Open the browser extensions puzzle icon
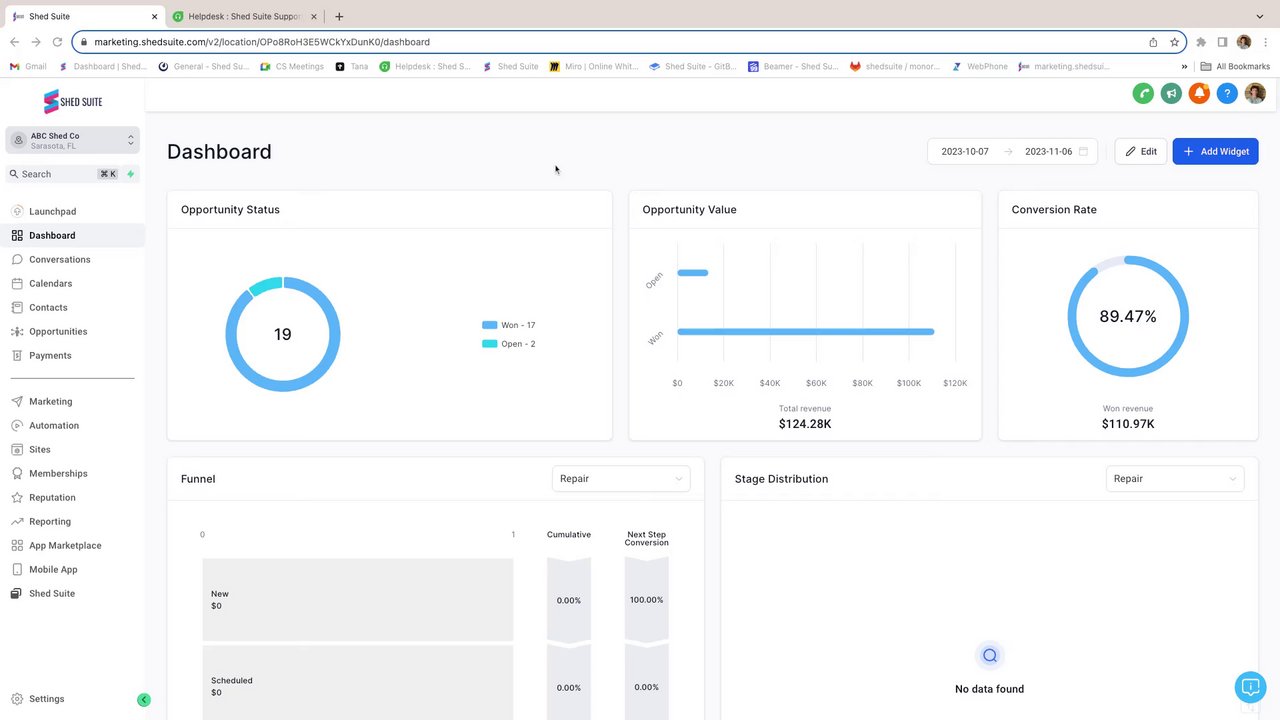Image resolution: width=1280 pixels, height=720 pixels. tap(1201, 42)
